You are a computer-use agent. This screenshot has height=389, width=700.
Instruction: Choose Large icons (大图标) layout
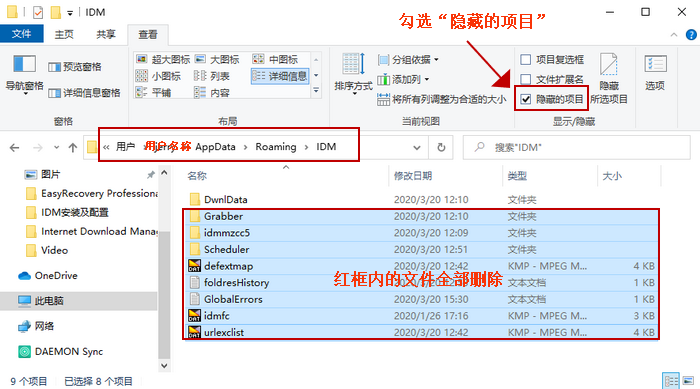tap(217, 59)
